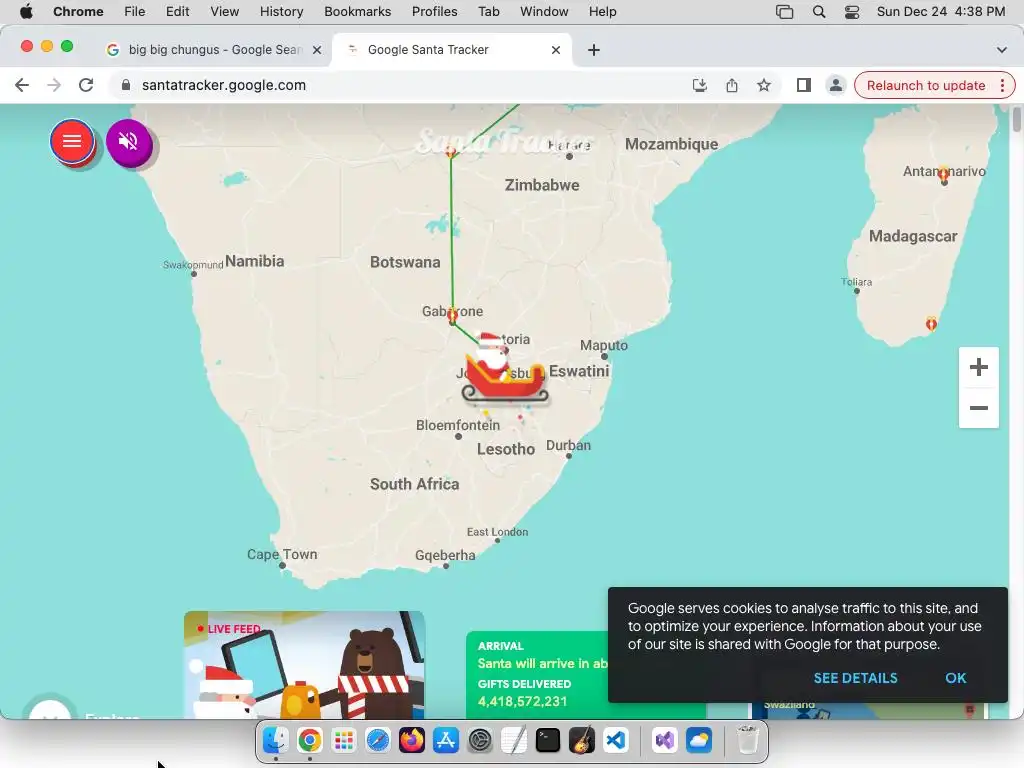The width and height of the screenshot is (1024, 768).
Task: Click the gift marker at Gaborone
Action: 453,317
